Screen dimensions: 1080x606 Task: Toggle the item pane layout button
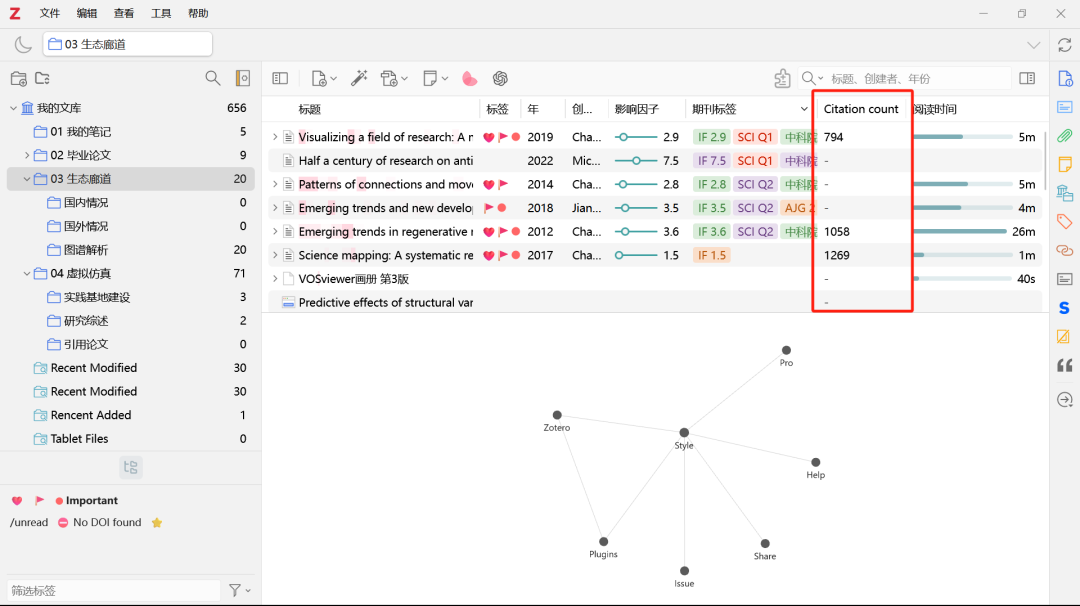1027,78
